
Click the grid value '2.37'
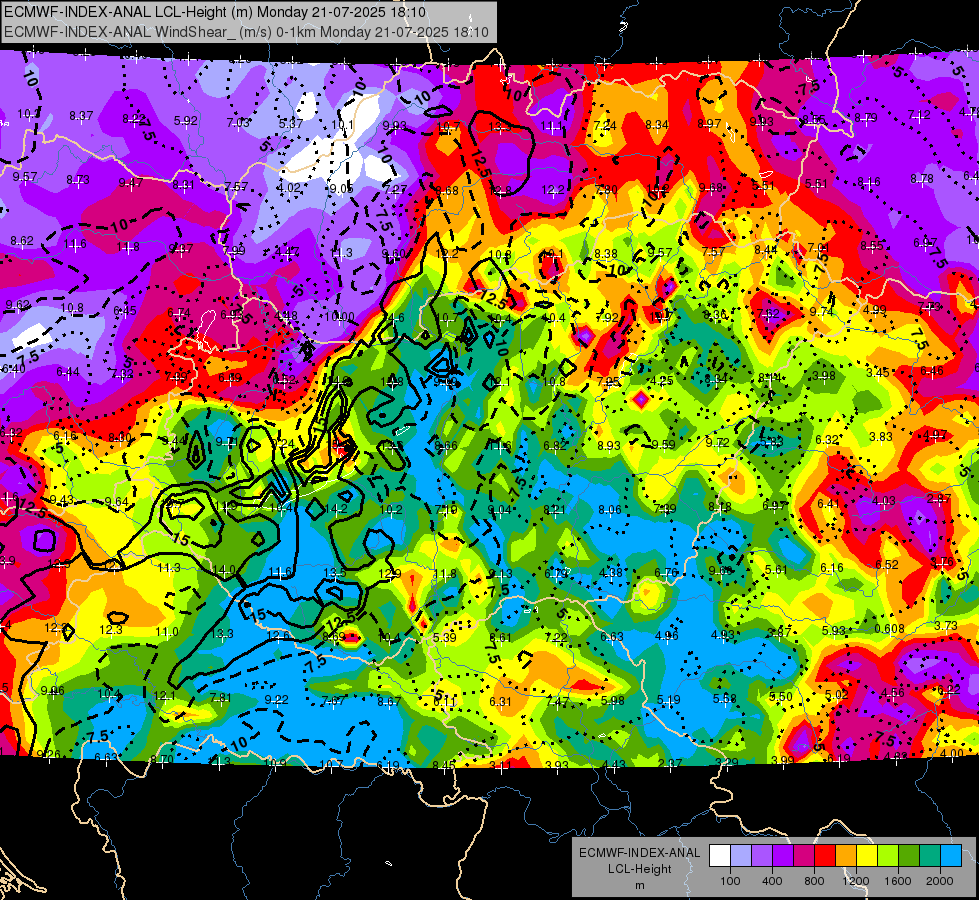tap(669, 763)
